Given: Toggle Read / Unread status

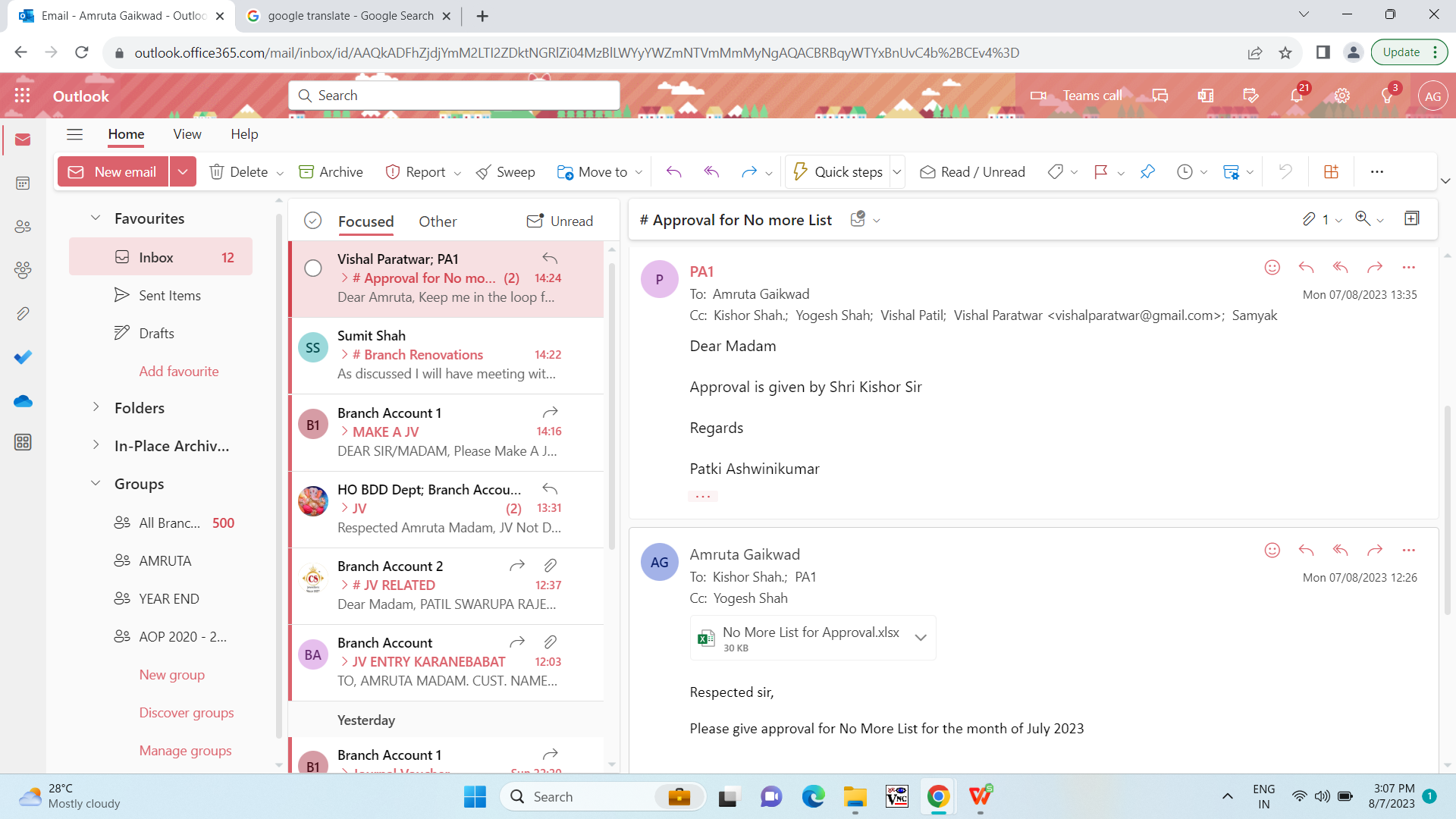Looking at the screenshot, I should 972,172.
